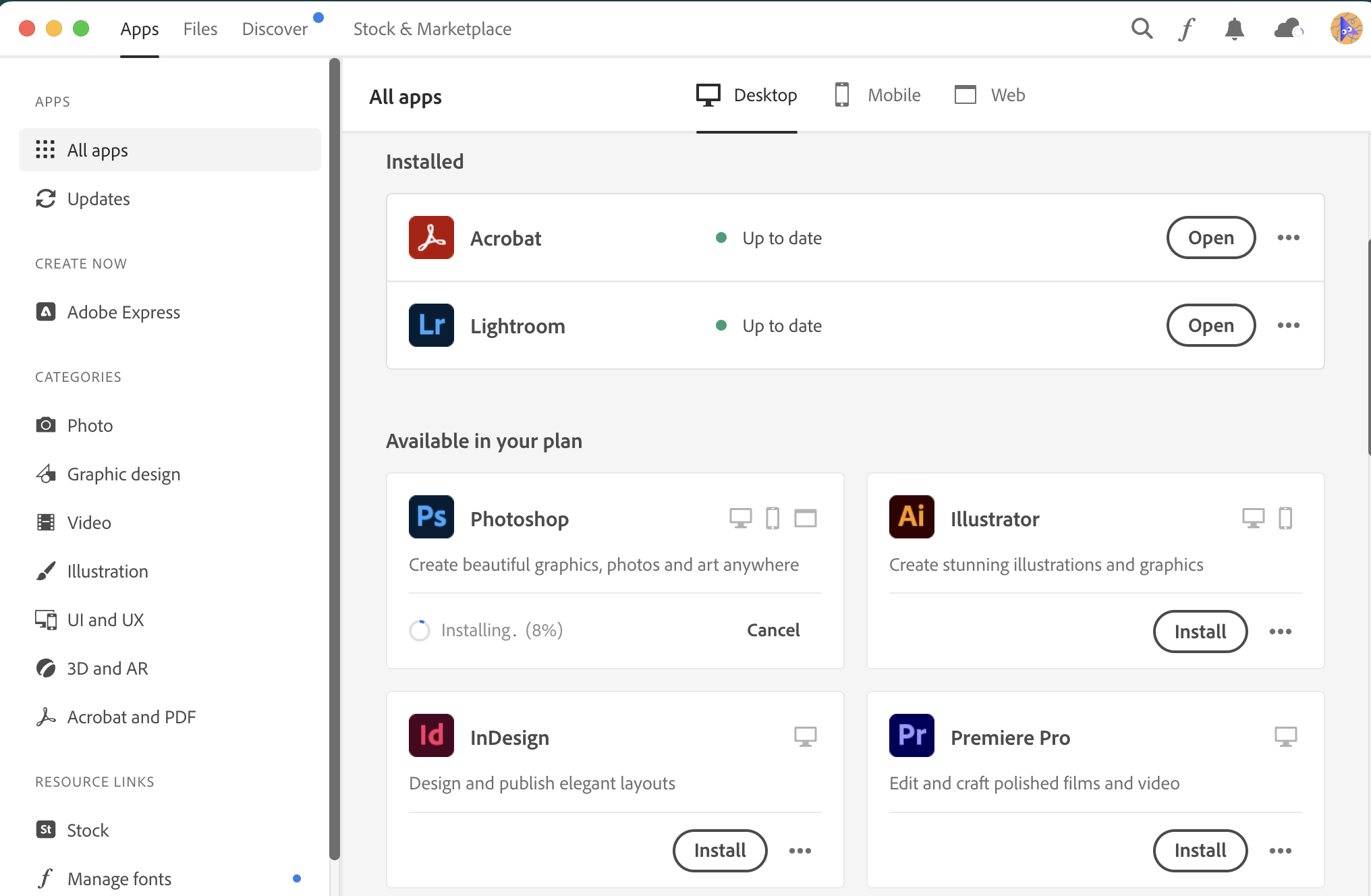
Task: Show more options for InDesign
Action: coord(800,851)
